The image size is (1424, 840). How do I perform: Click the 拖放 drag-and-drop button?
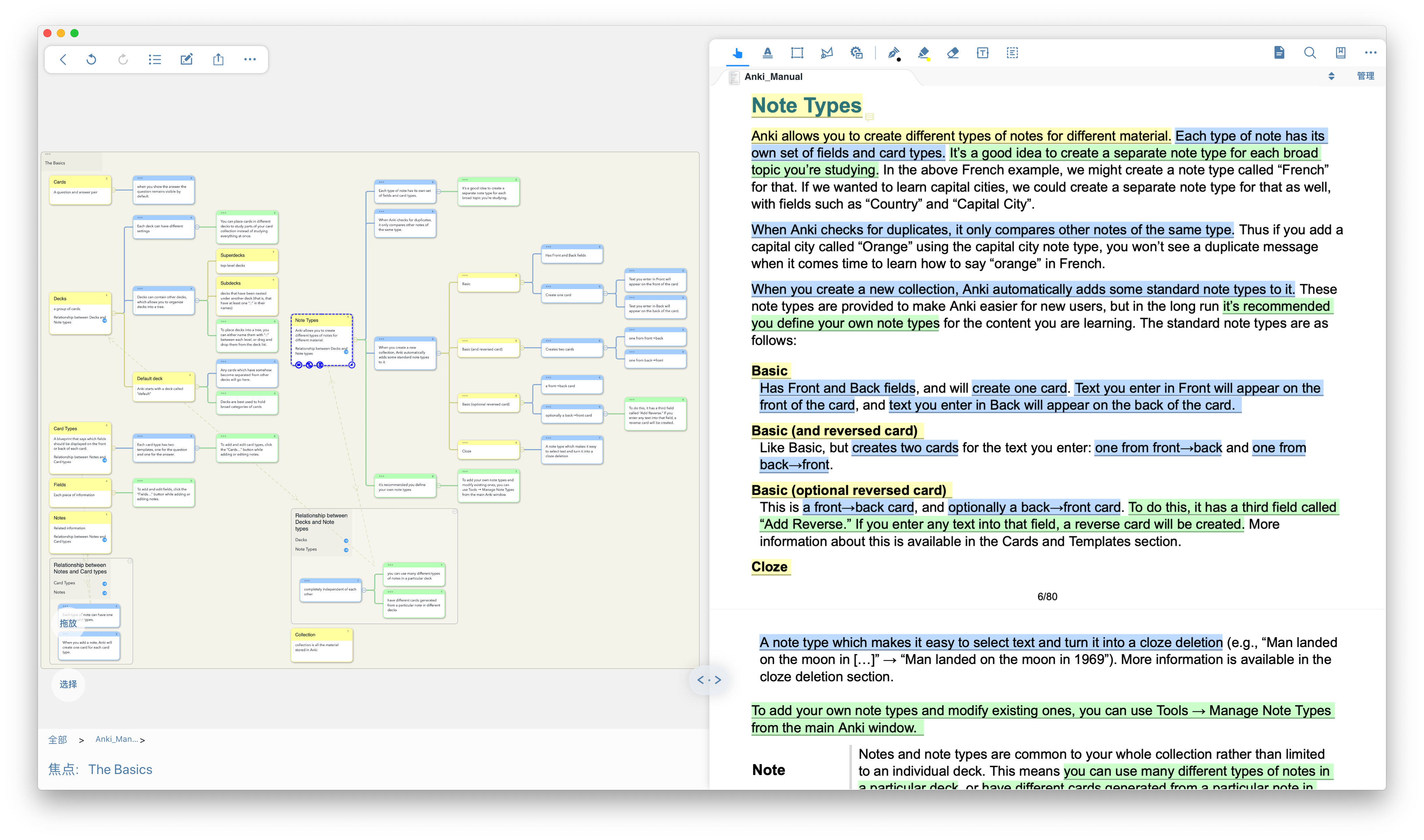point(68,623)
